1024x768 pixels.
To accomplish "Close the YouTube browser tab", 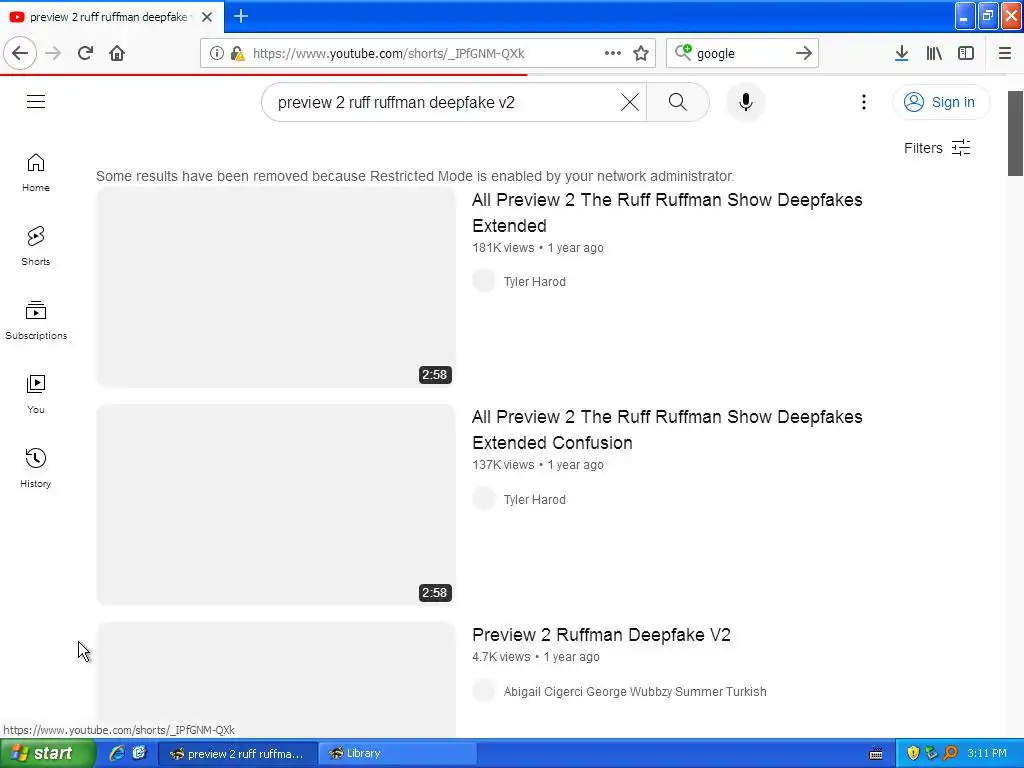I will coord(207,17).
